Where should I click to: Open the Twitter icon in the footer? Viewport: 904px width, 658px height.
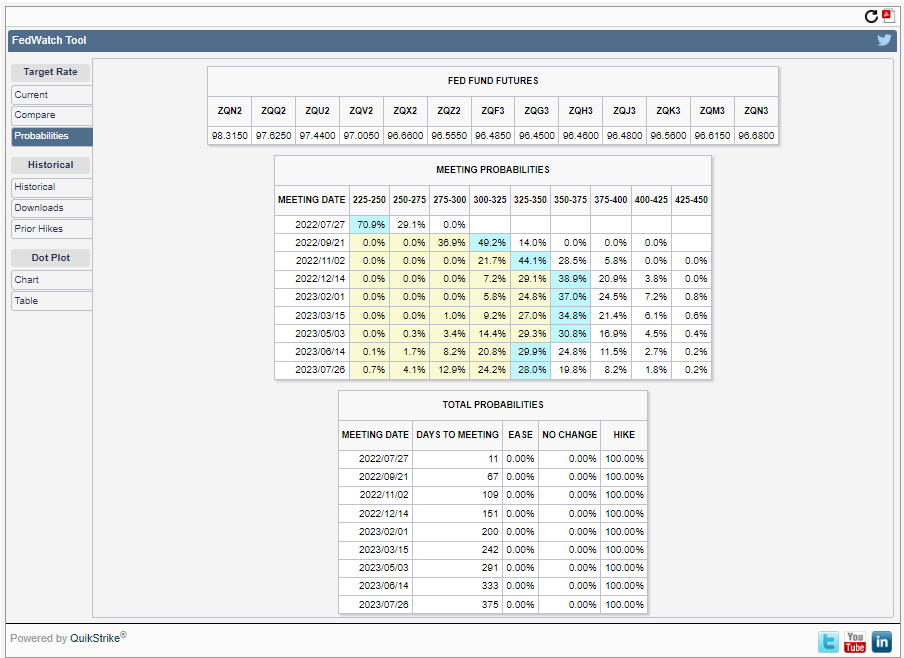click(828, 642)
